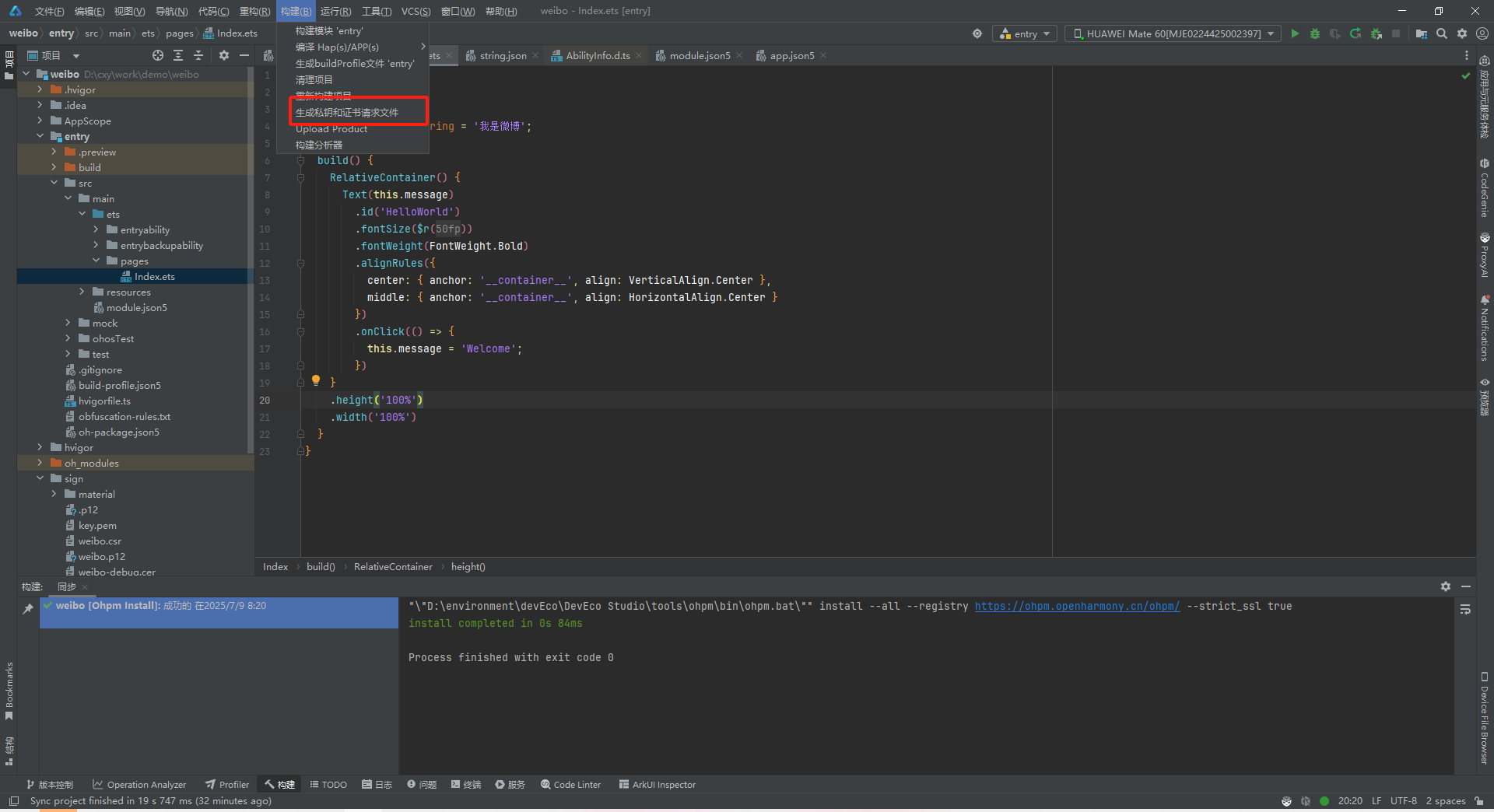The height and width of the screenshot is (812, 1494).
Task: Pin the build output tab icon
Action: (28, 608)
